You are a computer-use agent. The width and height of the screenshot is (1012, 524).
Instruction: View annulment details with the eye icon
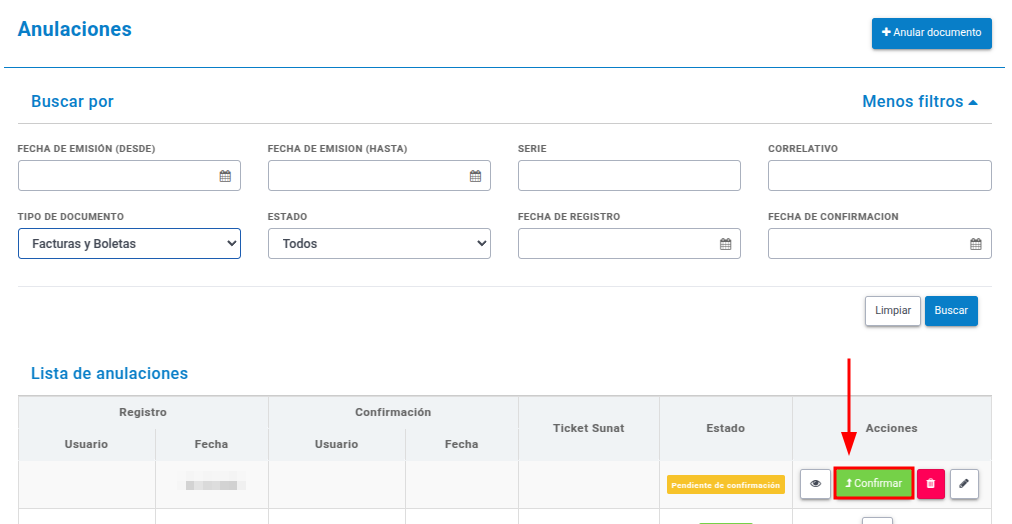tap(815, 484)
